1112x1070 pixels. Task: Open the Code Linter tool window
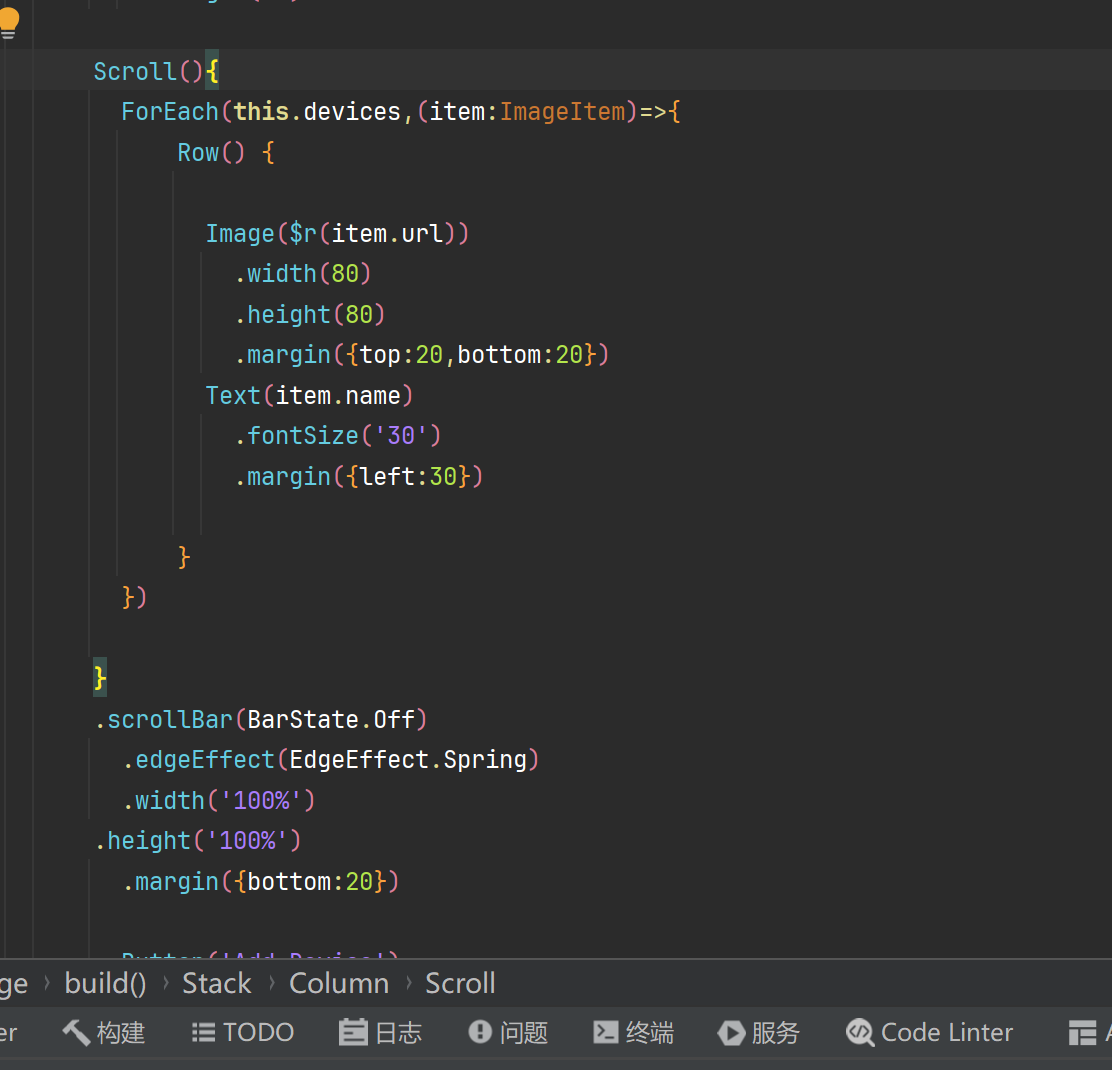[930, 1032]
